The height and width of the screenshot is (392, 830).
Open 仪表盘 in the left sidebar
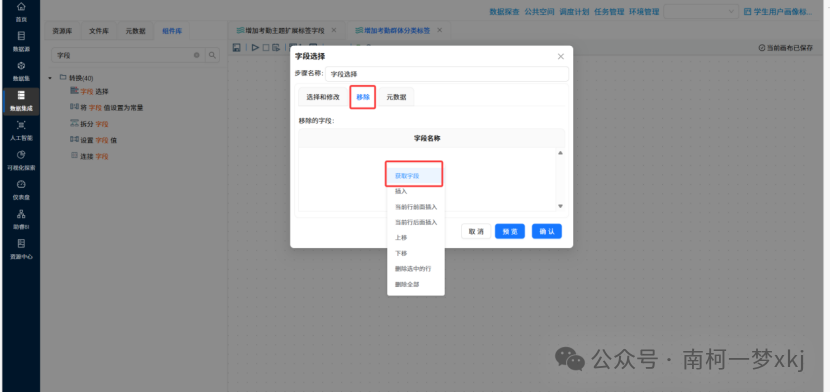coord(21,190)
